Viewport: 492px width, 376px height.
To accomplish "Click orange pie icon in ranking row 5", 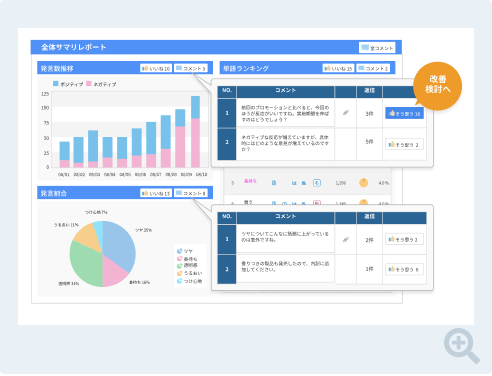I will click(x=364, y=183).
